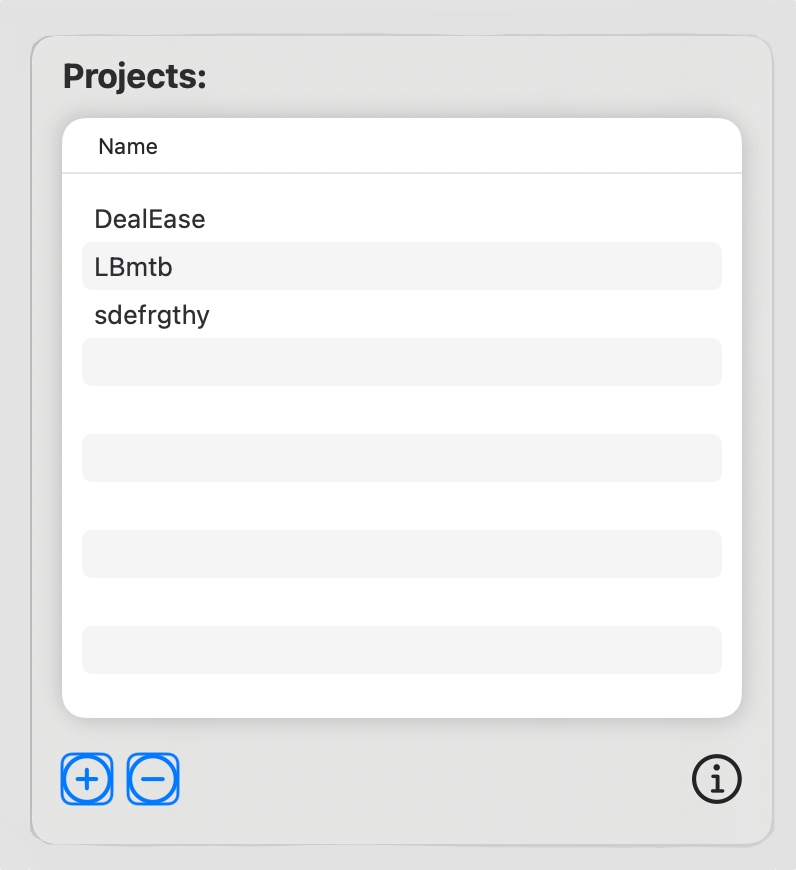
Task: Click the white space below the last shaded row
Action: [x=401, y=696]
